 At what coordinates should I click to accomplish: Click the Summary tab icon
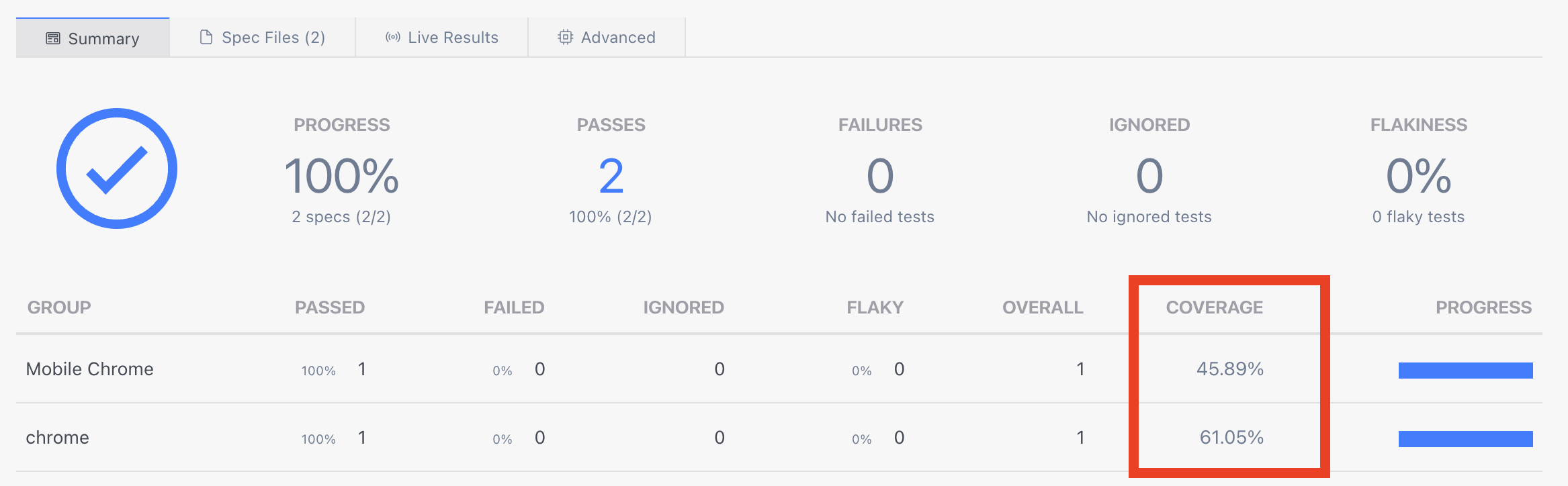(53, 38)
